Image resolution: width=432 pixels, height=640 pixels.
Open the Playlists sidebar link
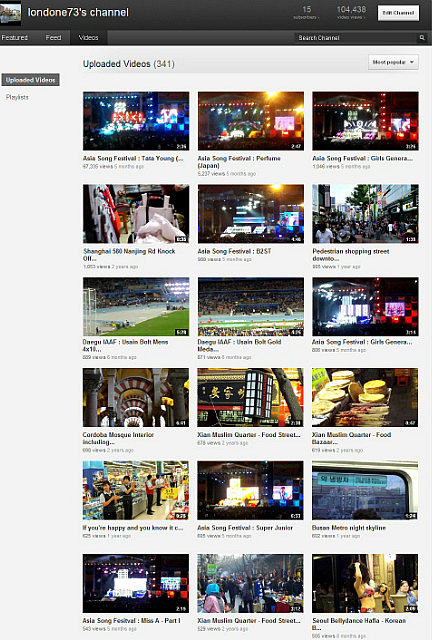click(17, 97)
